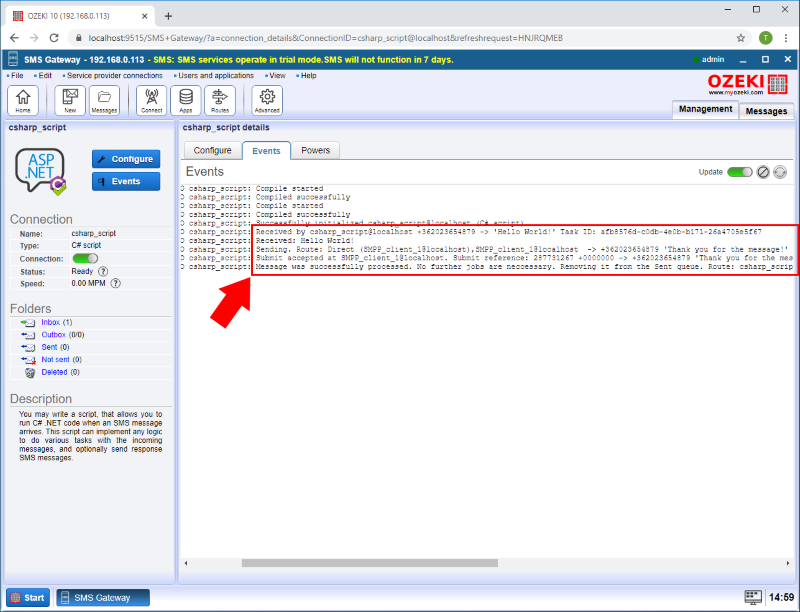Click the OZEKI logo

(747, 84)
